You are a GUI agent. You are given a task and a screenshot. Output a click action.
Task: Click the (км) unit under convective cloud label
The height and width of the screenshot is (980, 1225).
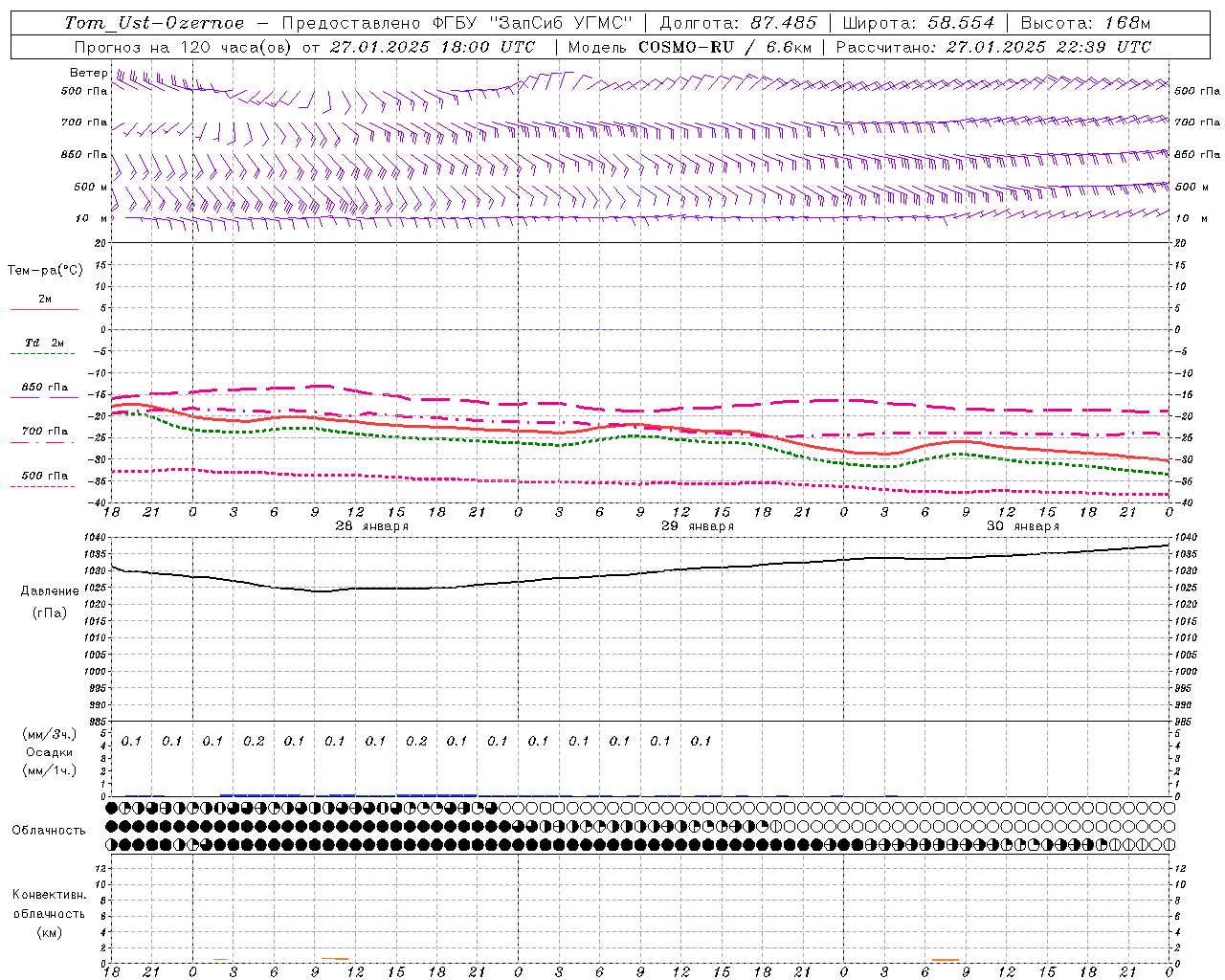pos(49,932)
